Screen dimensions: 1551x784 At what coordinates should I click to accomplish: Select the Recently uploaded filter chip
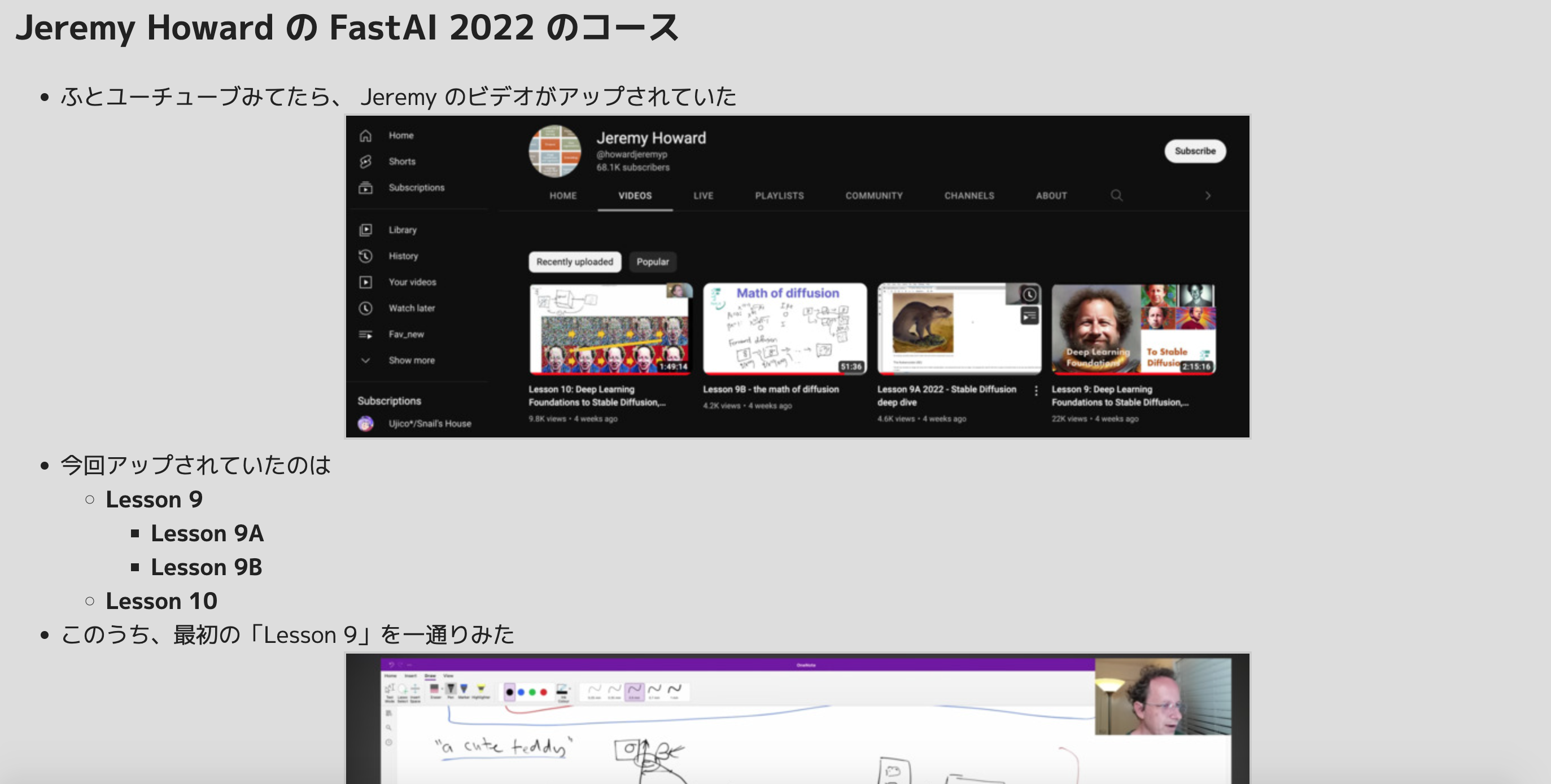coord(575,262)
